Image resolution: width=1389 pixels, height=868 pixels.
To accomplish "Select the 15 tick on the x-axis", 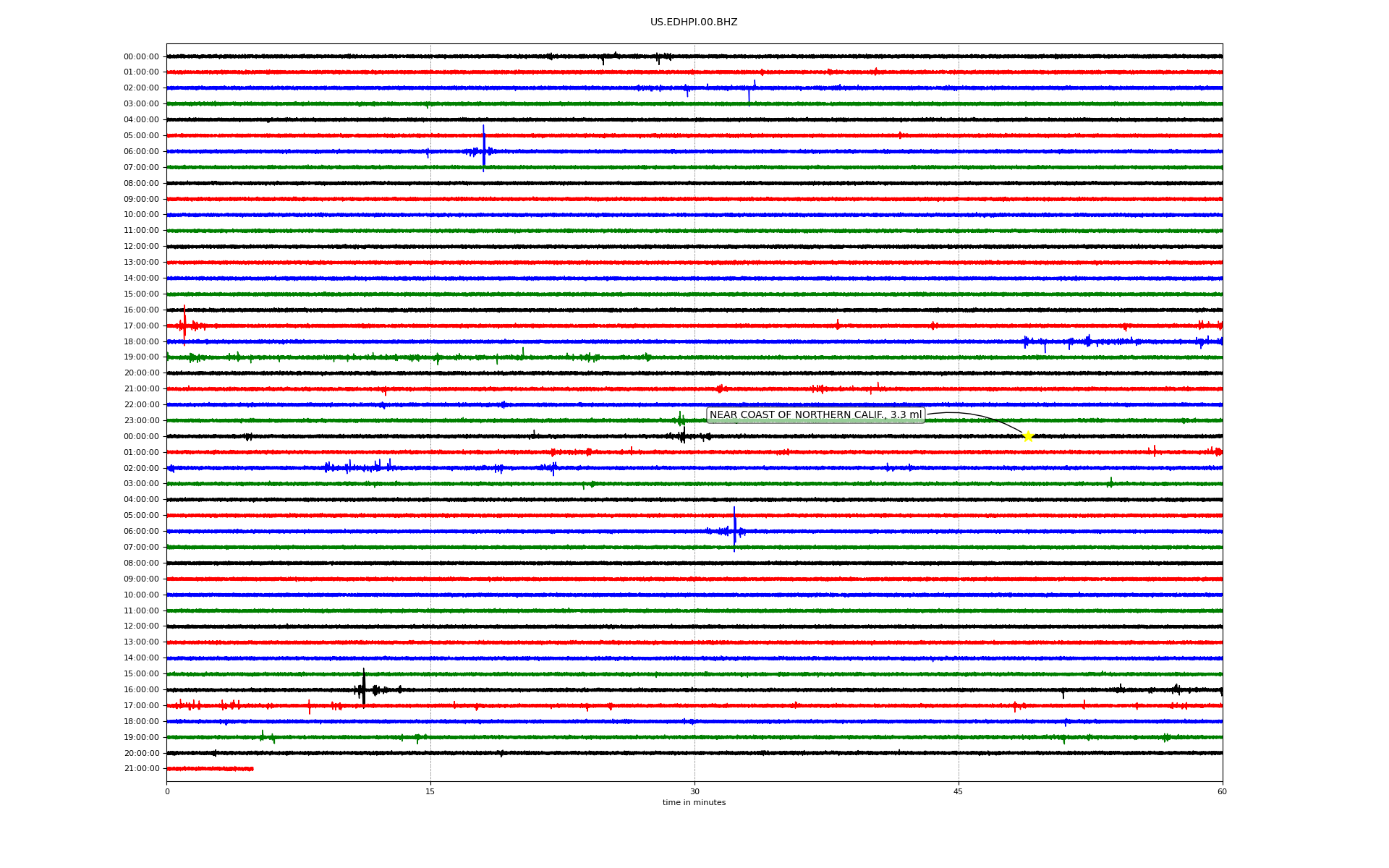I will click(x=430, y=791).
